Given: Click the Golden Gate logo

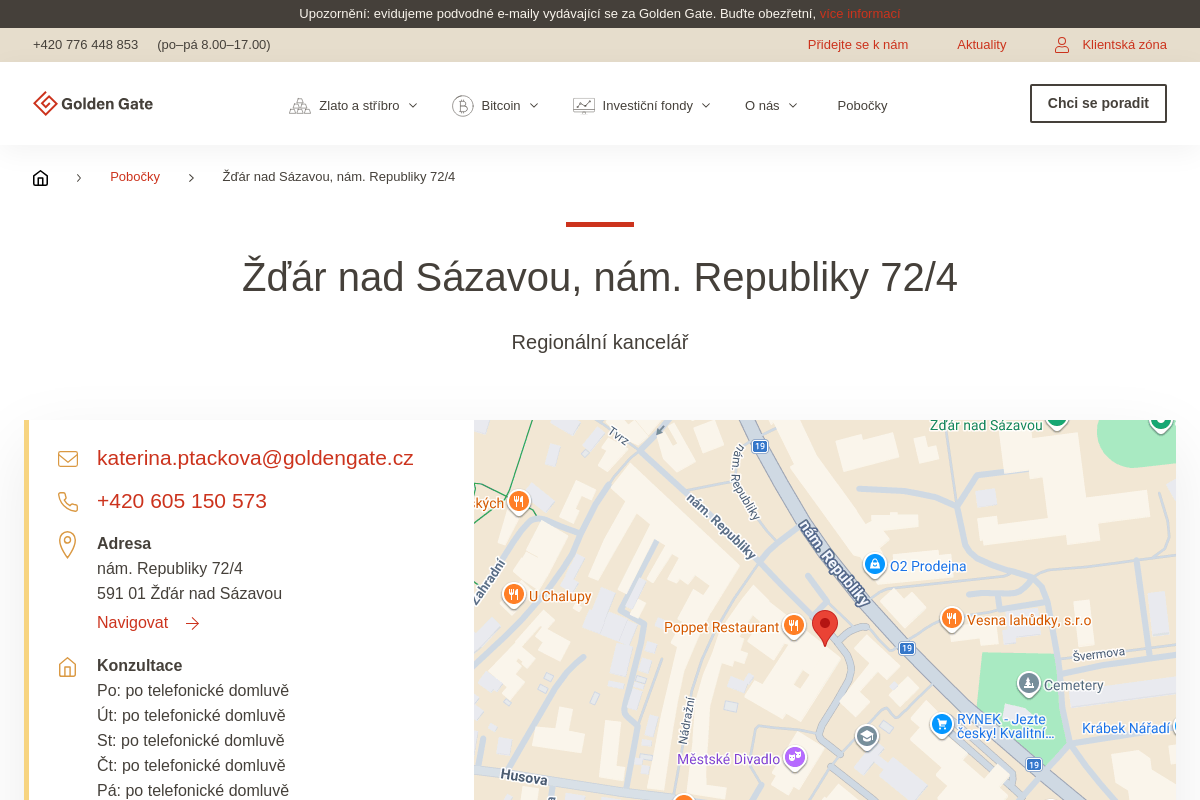Looking at the screenshot, I should [93, 104].
